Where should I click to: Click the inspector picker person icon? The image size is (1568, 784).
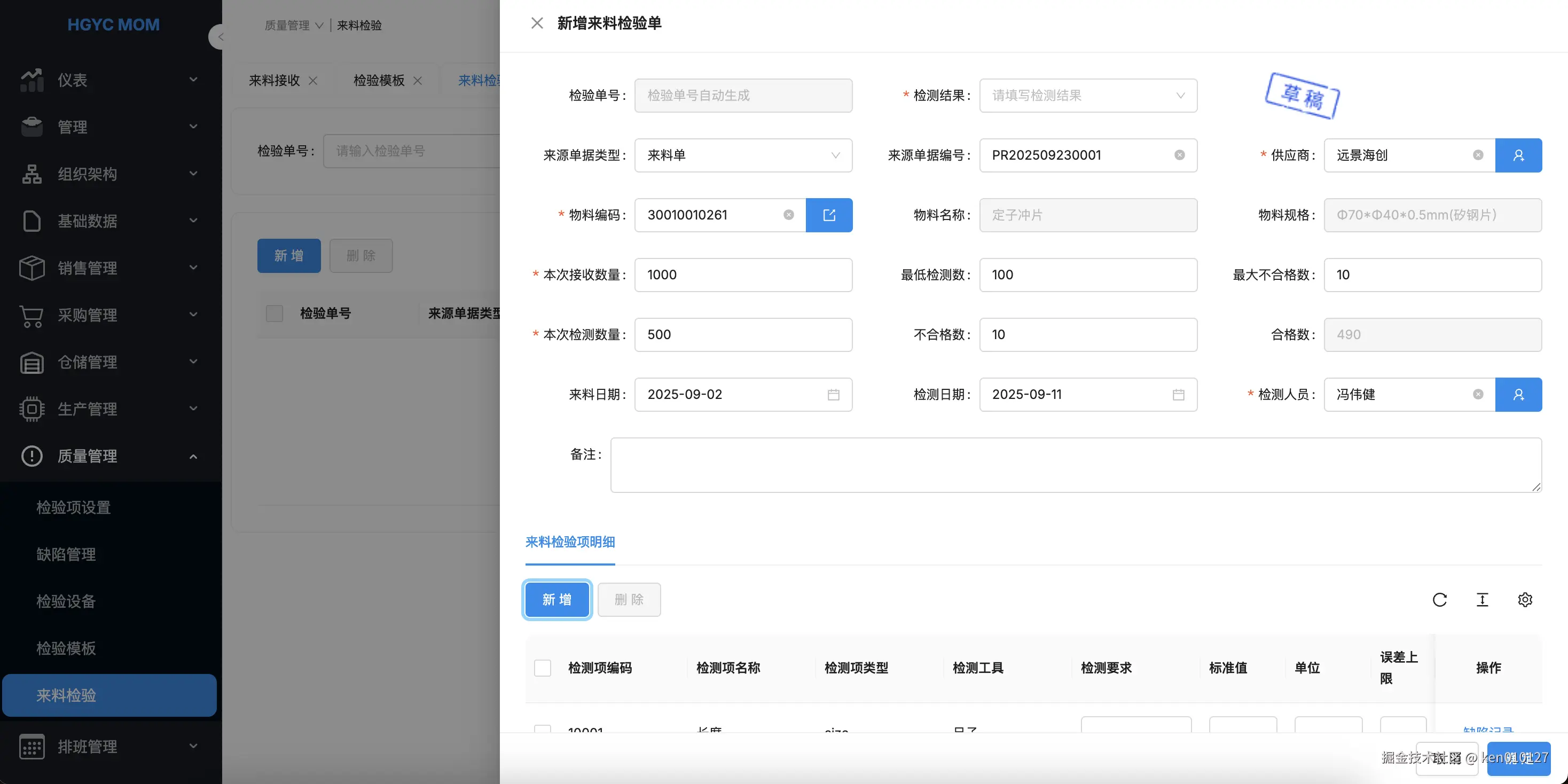pyautogui.click(x=1518, y=395)
